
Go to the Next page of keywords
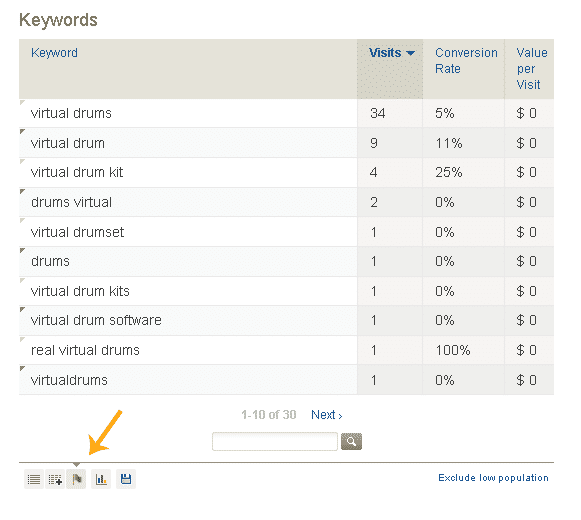(x=326, y=415)
